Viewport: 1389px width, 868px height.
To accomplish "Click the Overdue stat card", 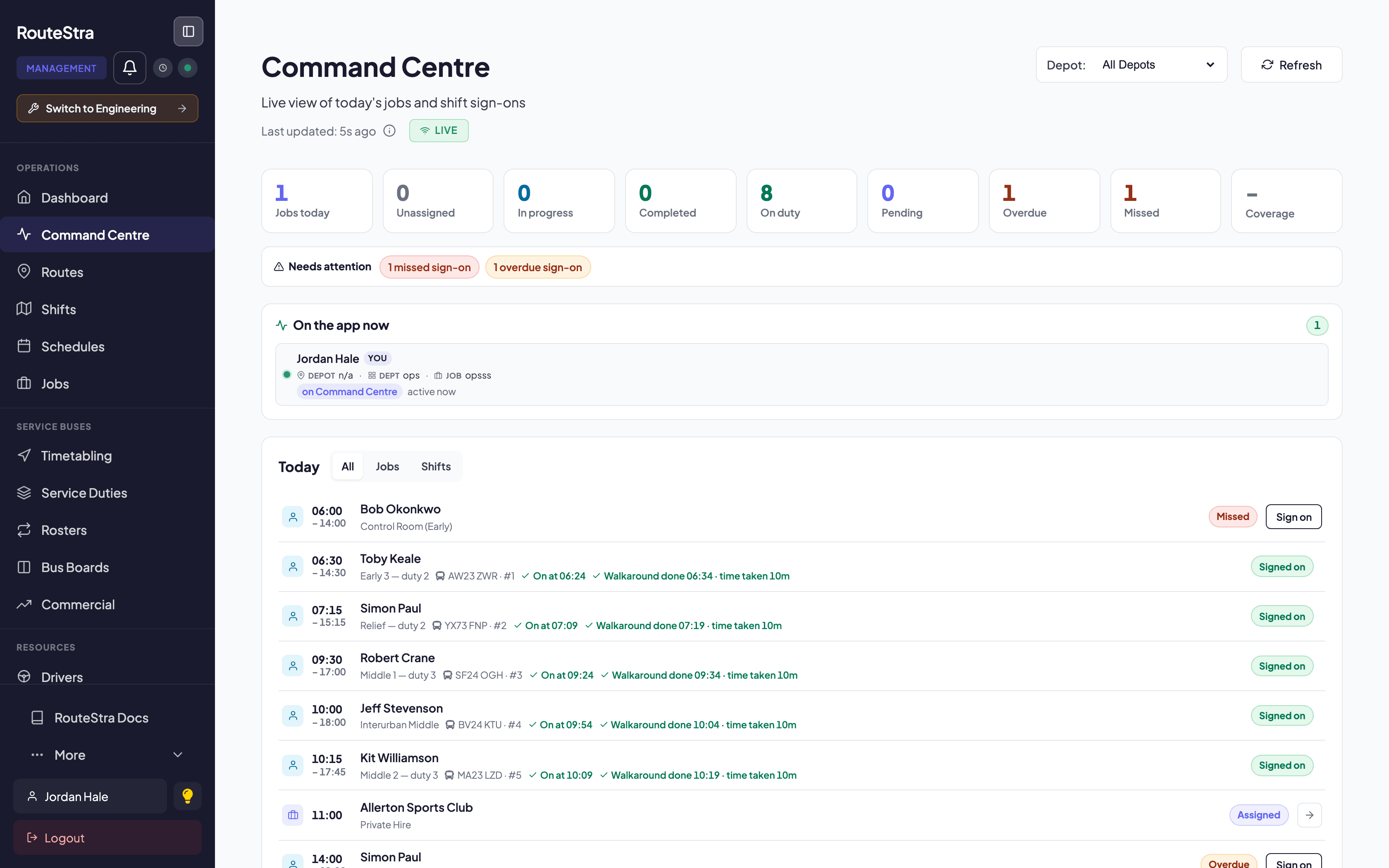I will click(1044, 201).
